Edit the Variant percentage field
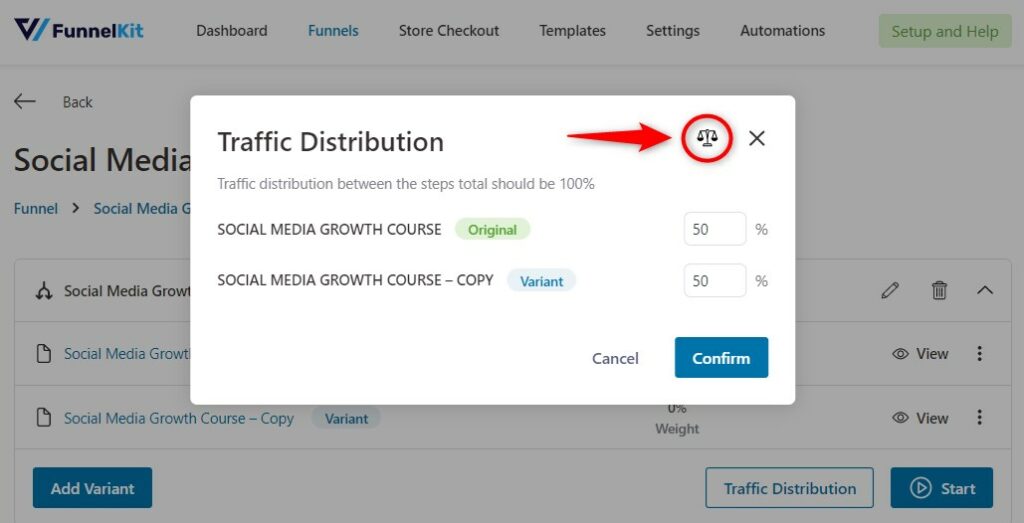 pyautogui.click(x=714, y=281)
